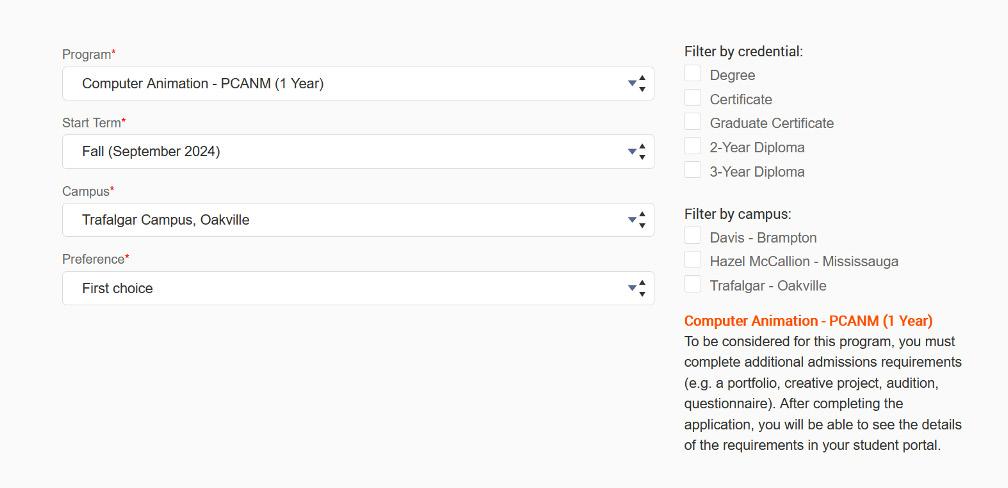Tick the Graduate Certificate filter checkbox
Image resolution: width=1008 pixels, height=488 pixels.
click(693, 121)
